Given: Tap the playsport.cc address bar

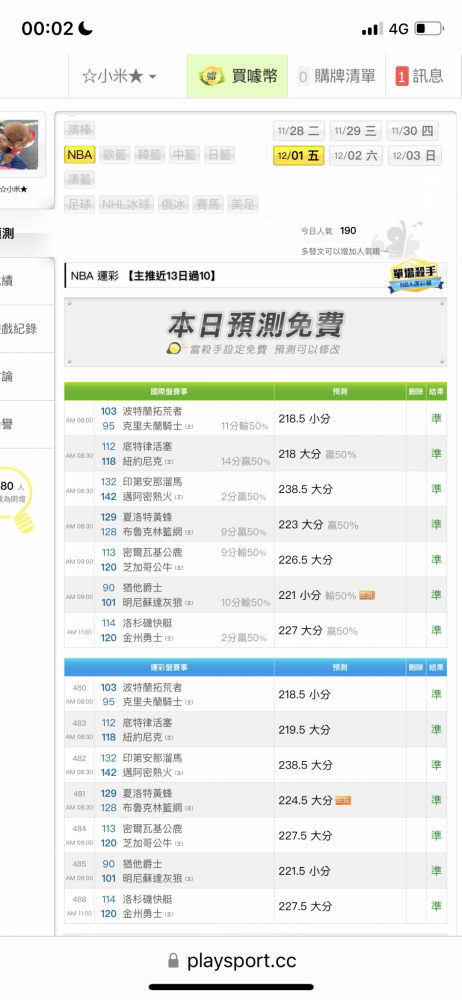Looking at the screenshot, I should click(x=231, y=960).
